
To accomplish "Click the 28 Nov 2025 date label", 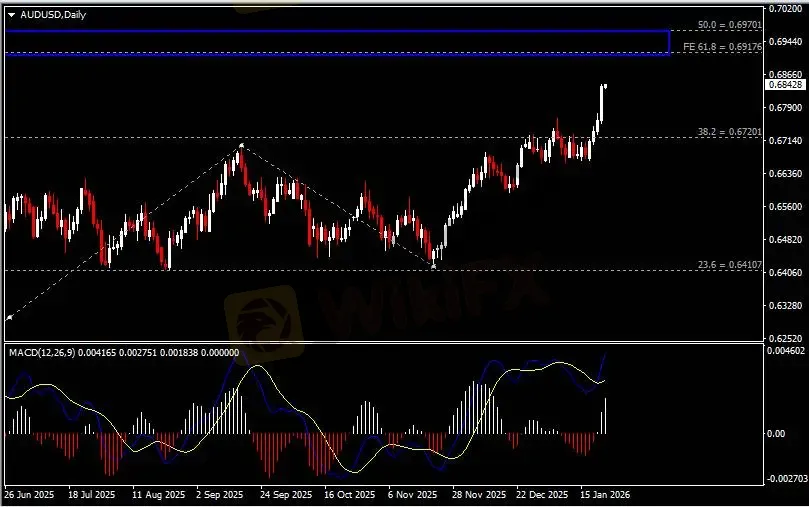I will pyautogui.click(x=476, y=494).
